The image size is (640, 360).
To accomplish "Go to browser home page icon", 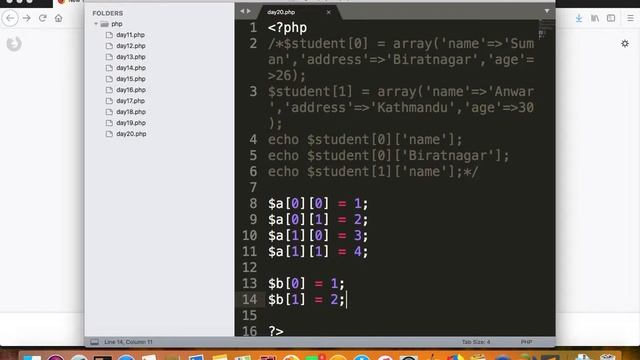I will pos(59,18).
